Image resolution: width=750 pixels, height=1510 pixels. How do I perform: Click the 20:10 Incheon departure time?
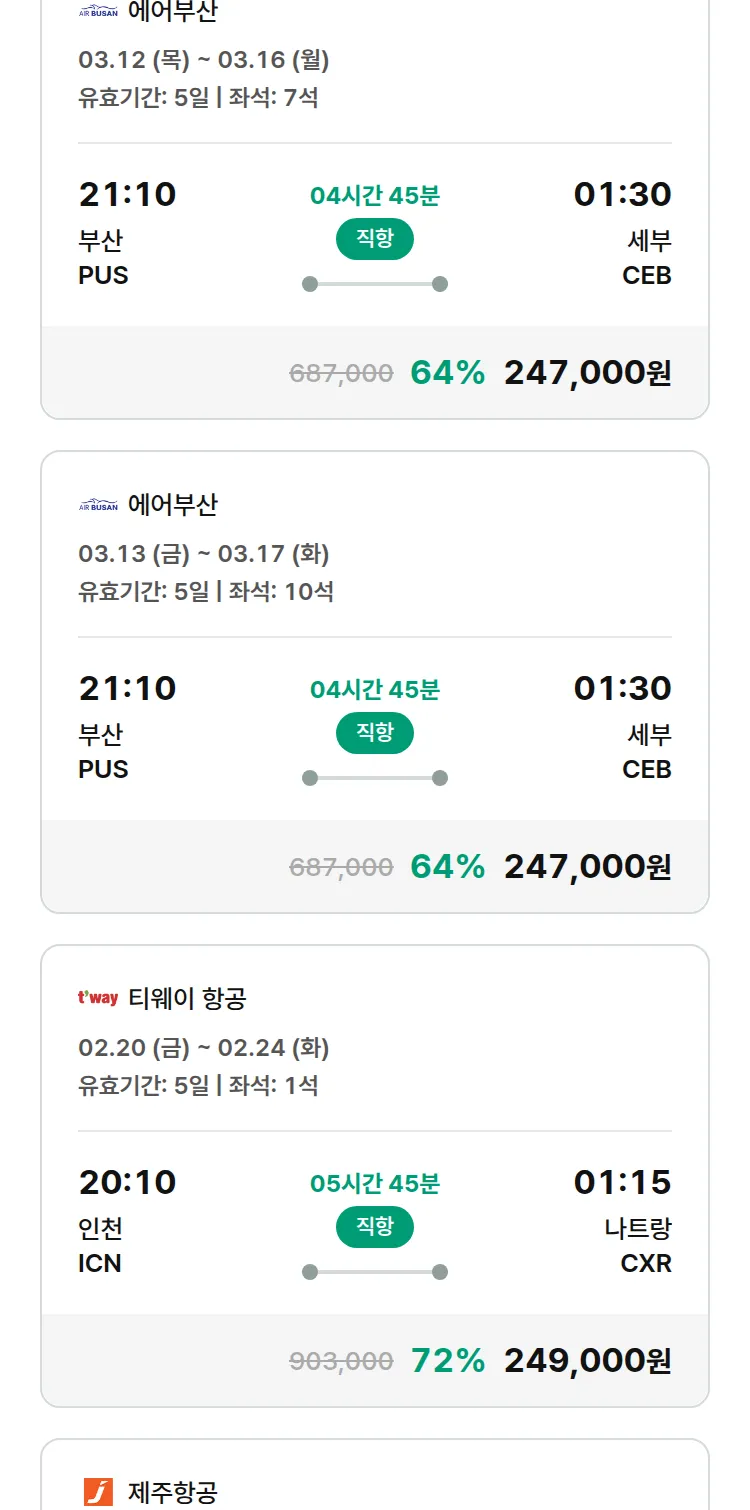click(127, 1182)
